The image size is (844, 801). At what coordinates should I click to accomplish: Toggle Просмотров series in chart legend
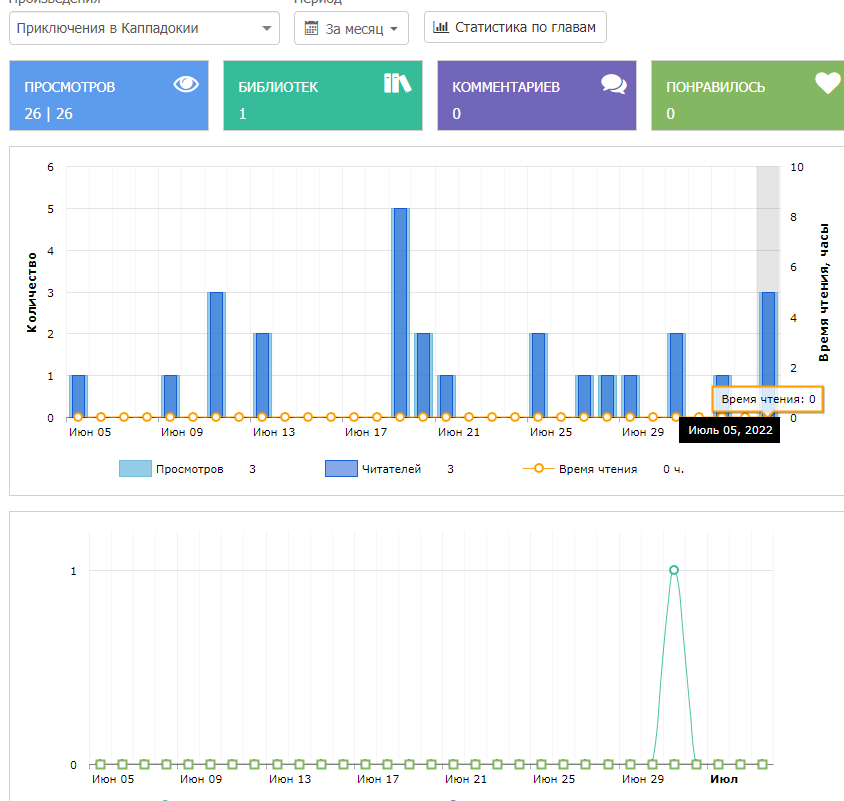pyautogui.click(x=189, y=468)
